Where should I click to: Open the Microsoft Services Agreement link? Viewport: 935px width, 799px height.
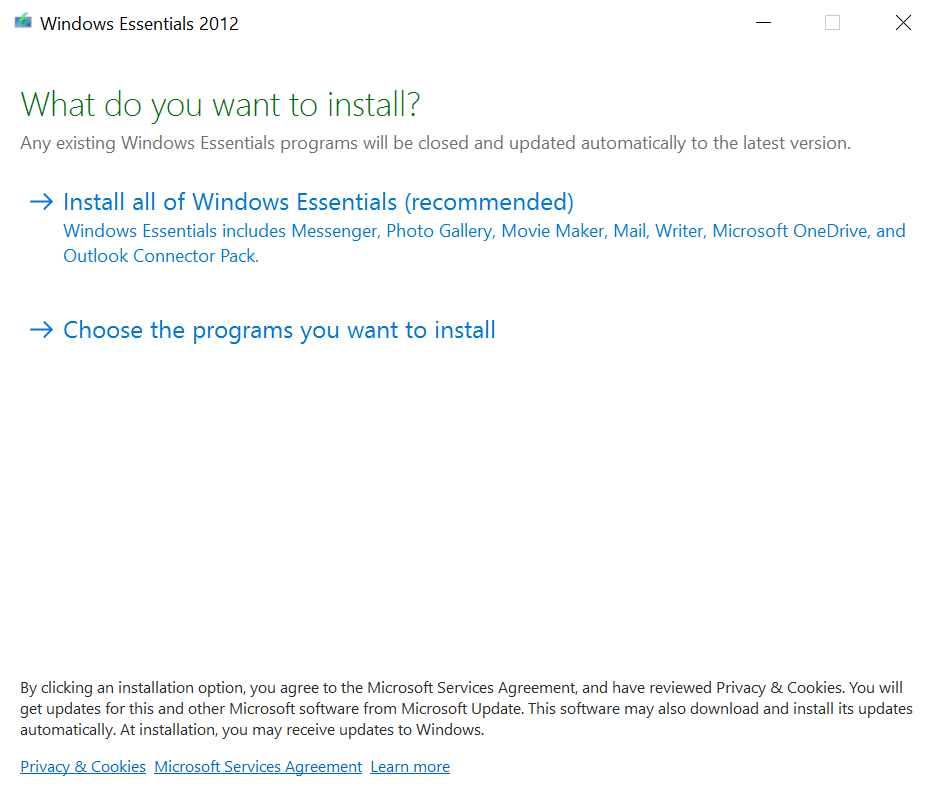click(x=258, y=766)
